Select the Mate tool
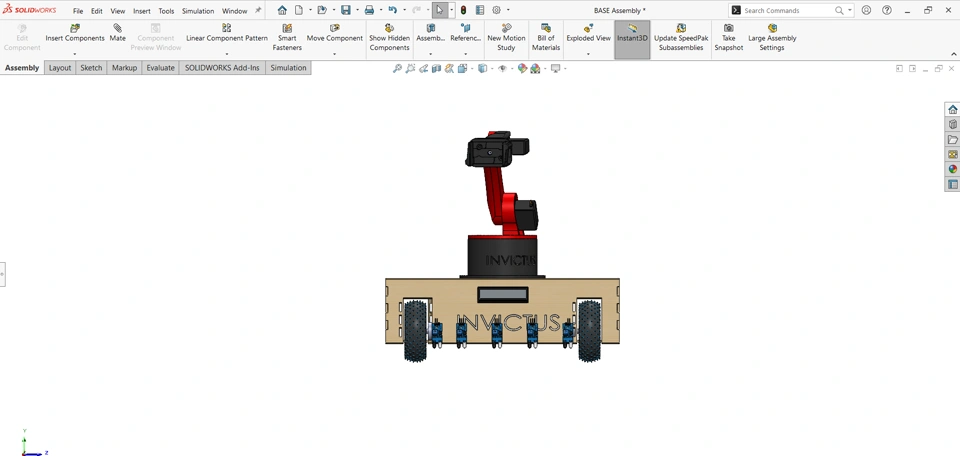Viewport: 960px width, 456px height. 118,32
